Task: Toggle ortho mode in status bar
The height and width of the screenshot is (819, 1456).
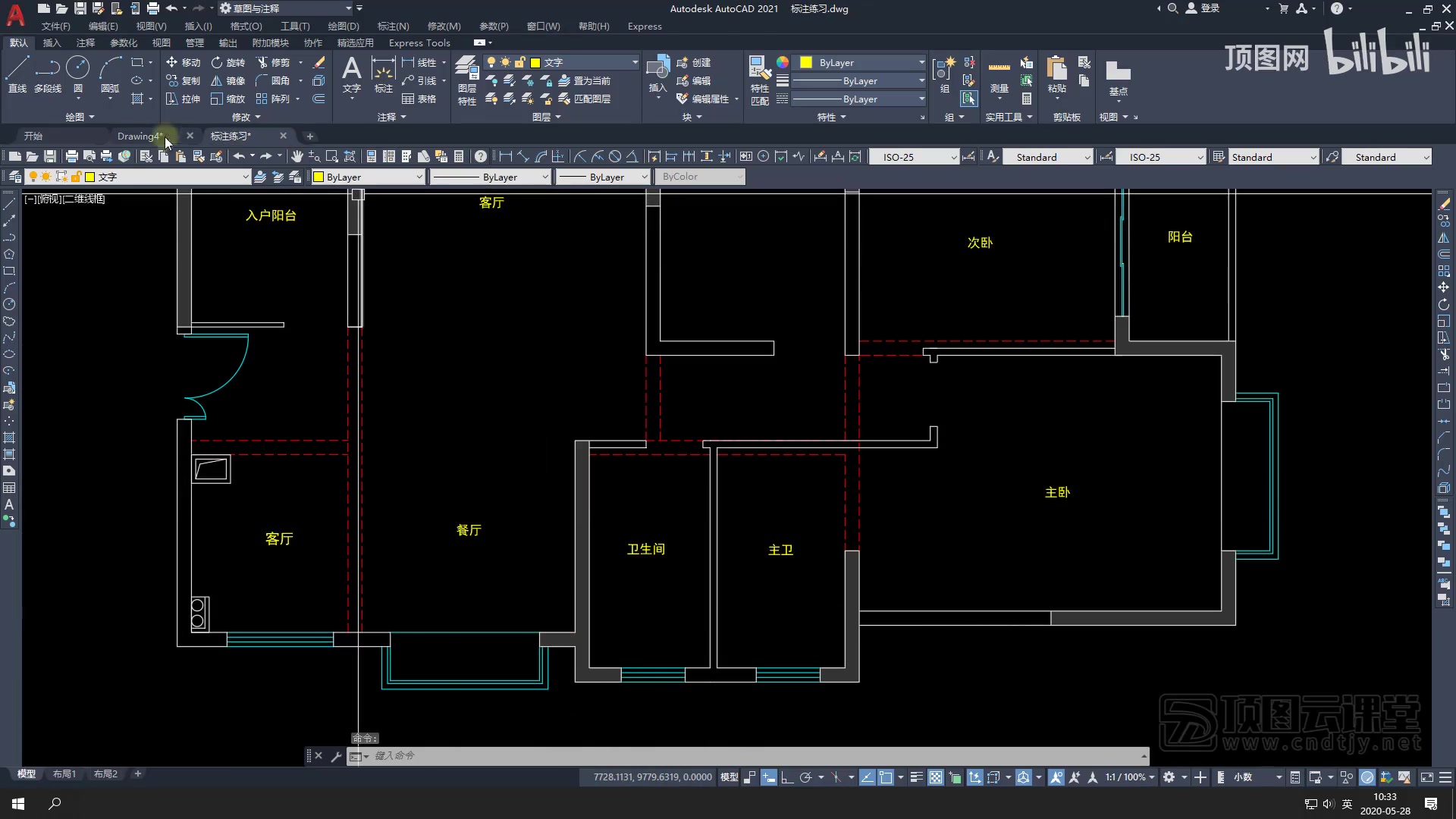Action: (787, 777)
